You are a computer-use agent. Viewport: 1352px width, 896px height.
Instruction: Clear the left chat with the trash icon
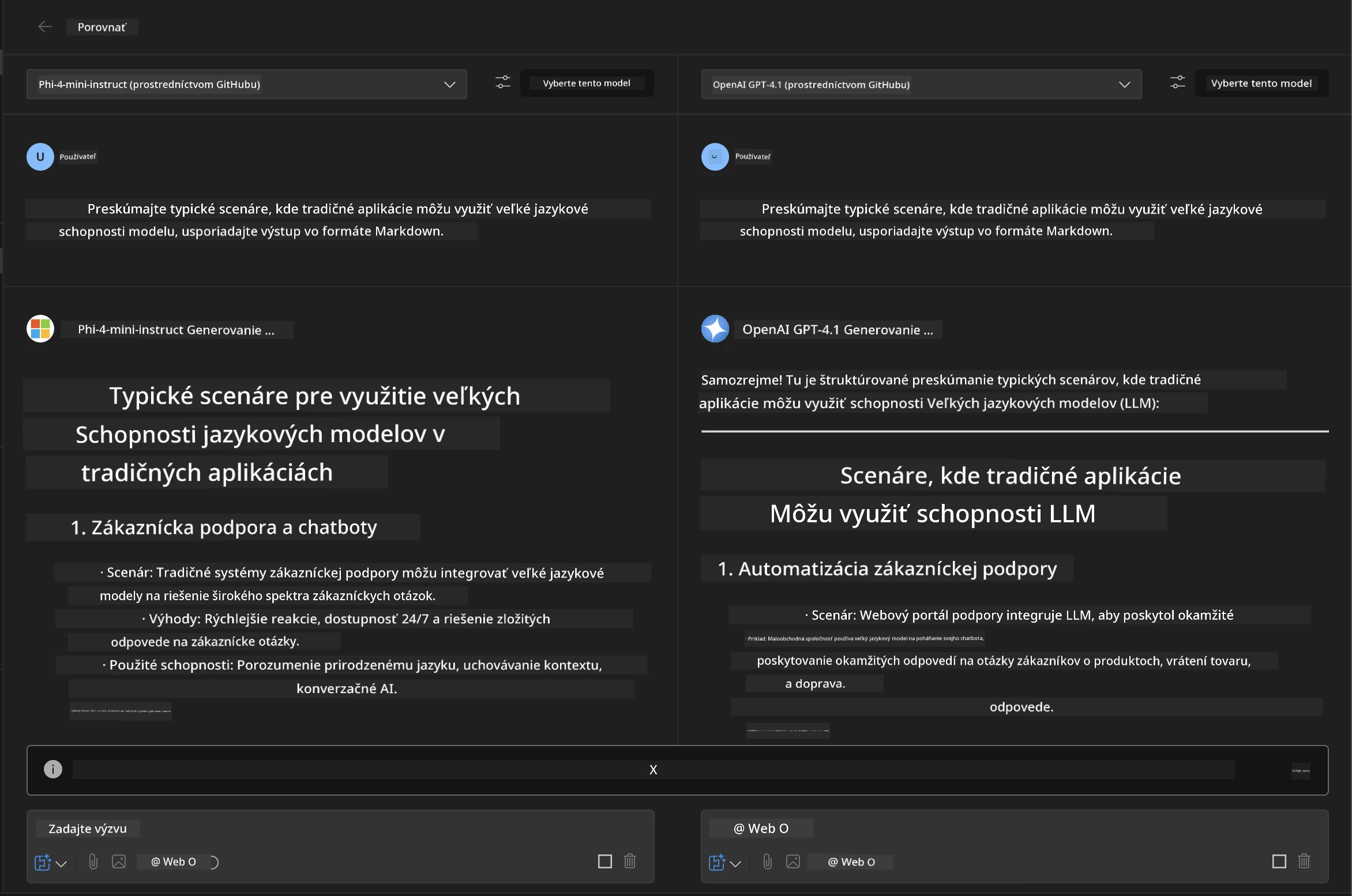tap(630, 861)
